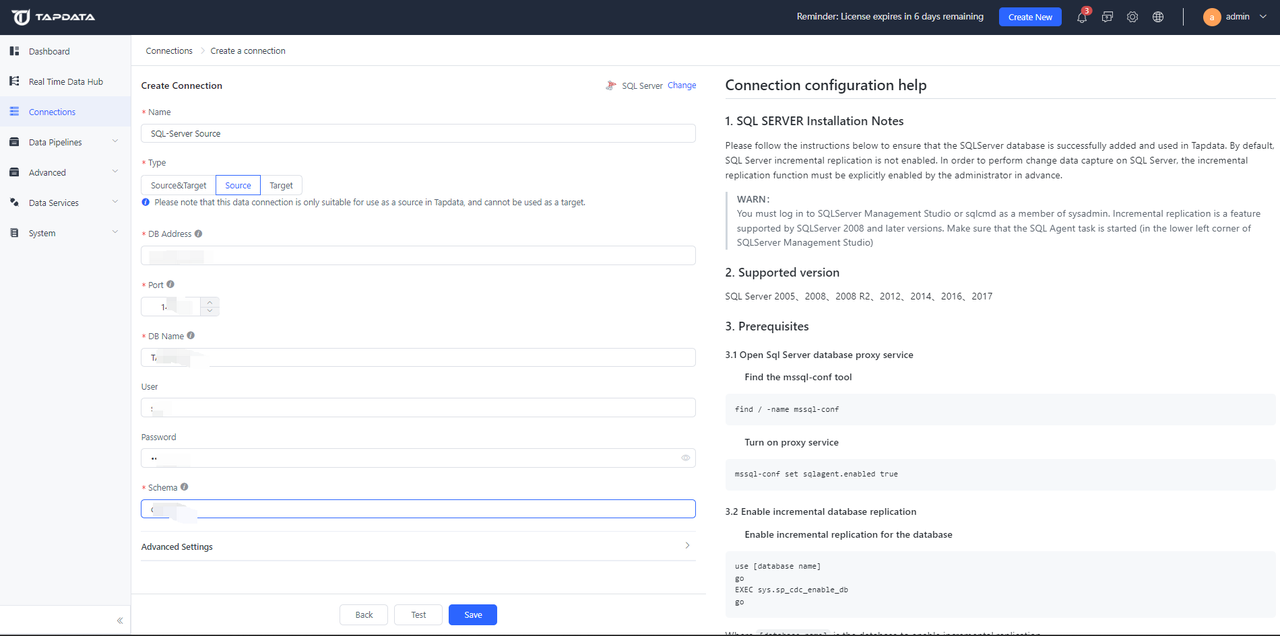Screen dimensions: 1280x636
Task: Click the Change database type link
Action: coord(682,85)
